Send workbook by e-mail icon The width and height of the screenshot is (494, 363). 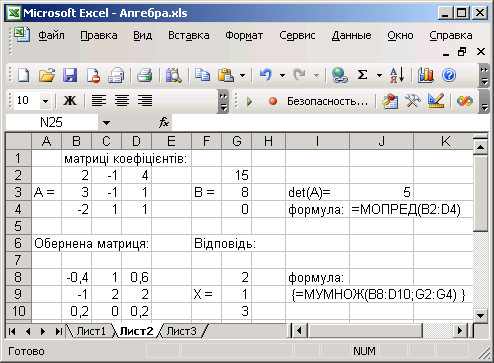[x=116, y=75]
